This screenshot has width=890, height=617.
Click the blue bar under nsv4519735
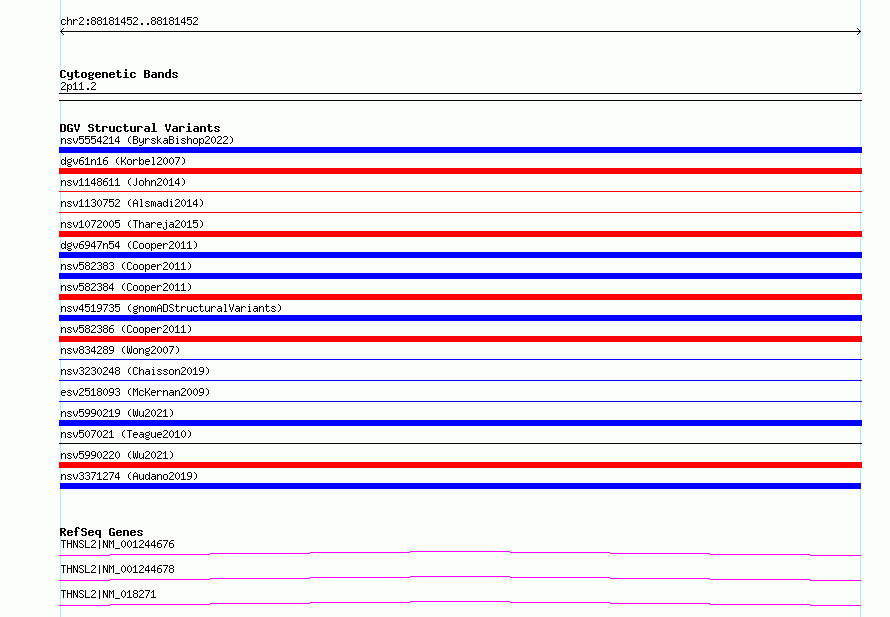(x=460, y=318)
